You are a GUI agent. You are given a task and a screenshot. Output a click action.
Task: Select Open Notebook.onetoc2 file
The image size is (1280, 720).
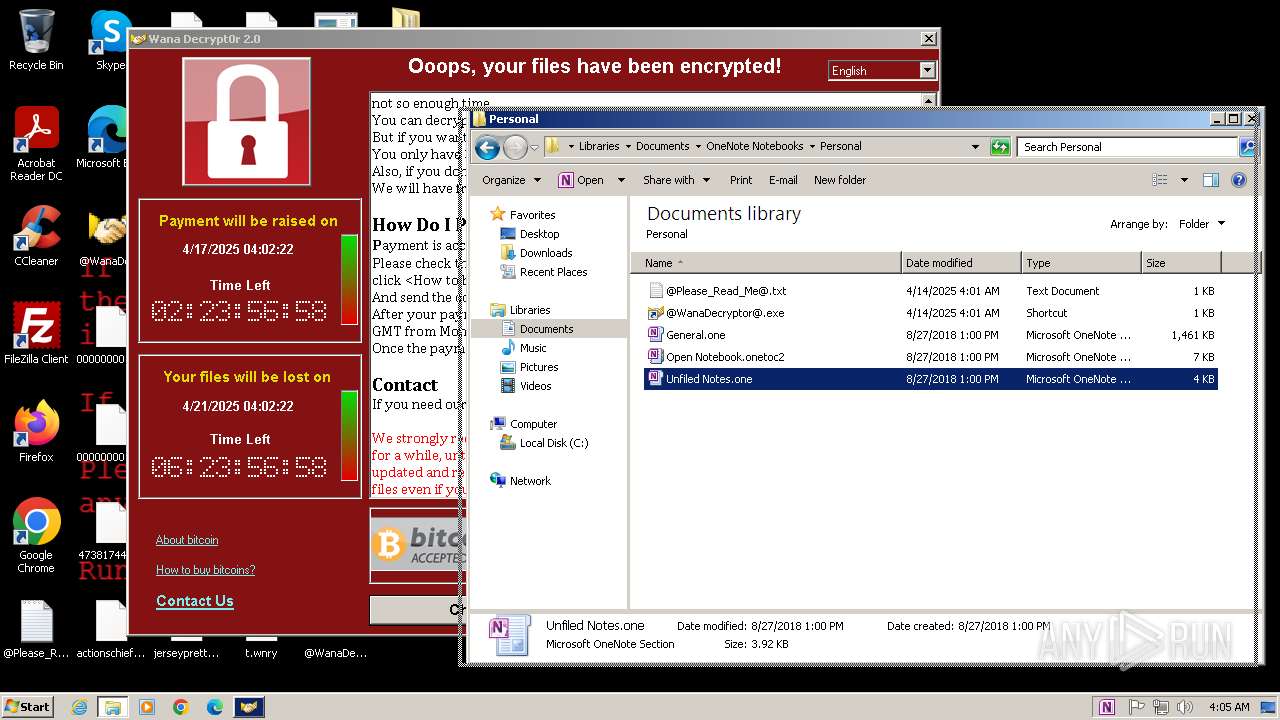930,357
